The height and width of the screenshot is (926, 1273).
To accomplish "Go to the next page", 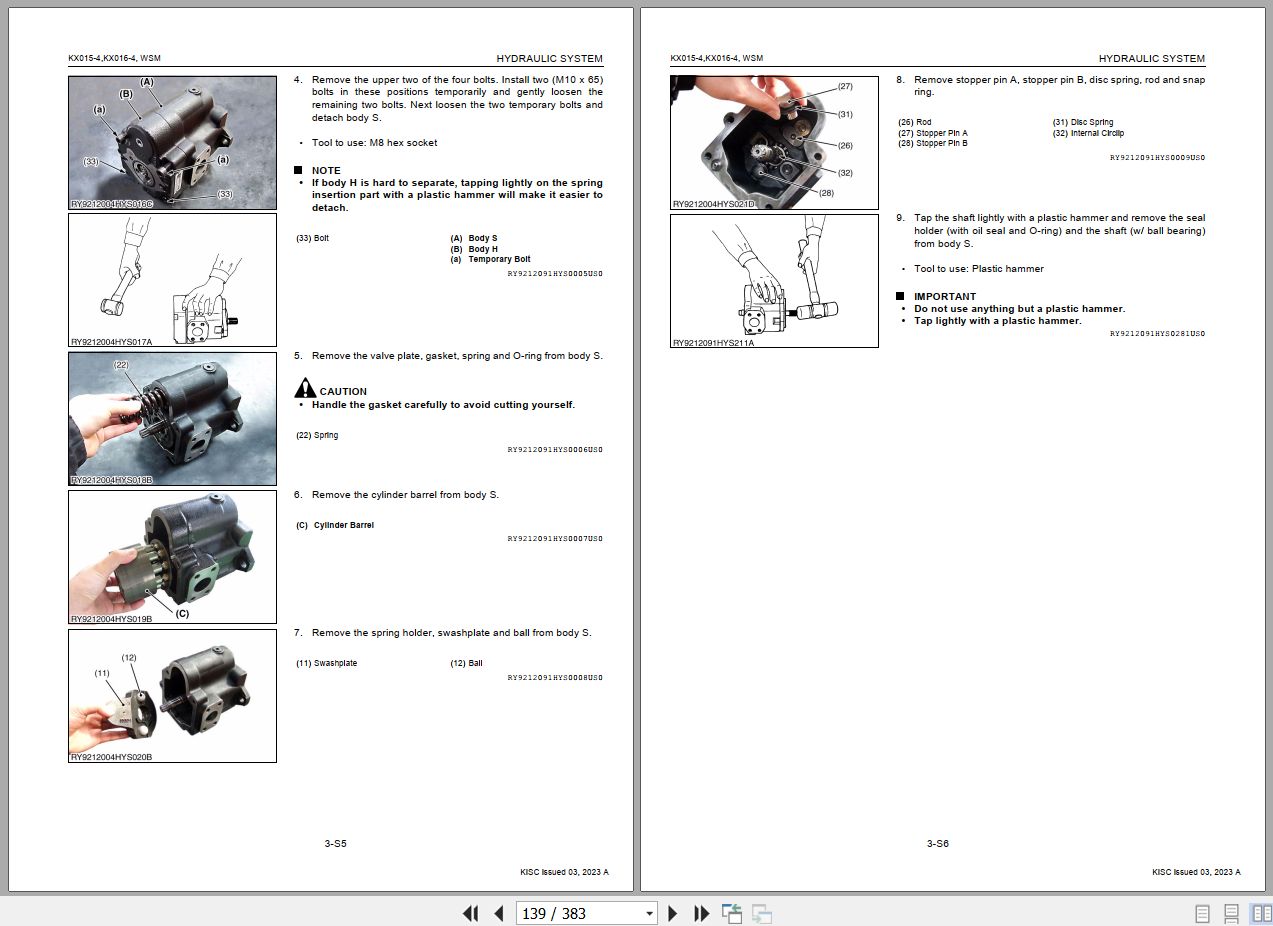I will 673,913.
